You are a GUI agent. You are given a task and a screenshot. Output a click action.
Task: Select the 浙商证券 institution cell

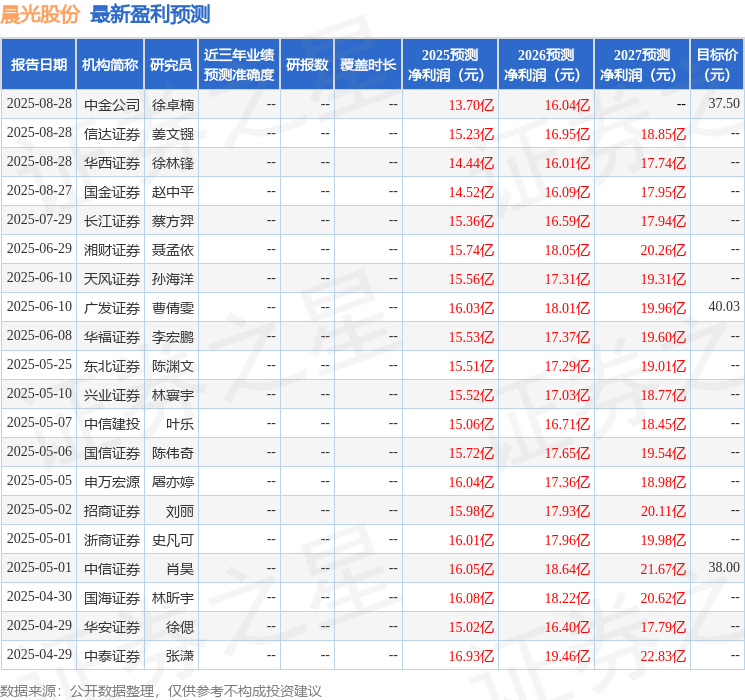[112, 539]
